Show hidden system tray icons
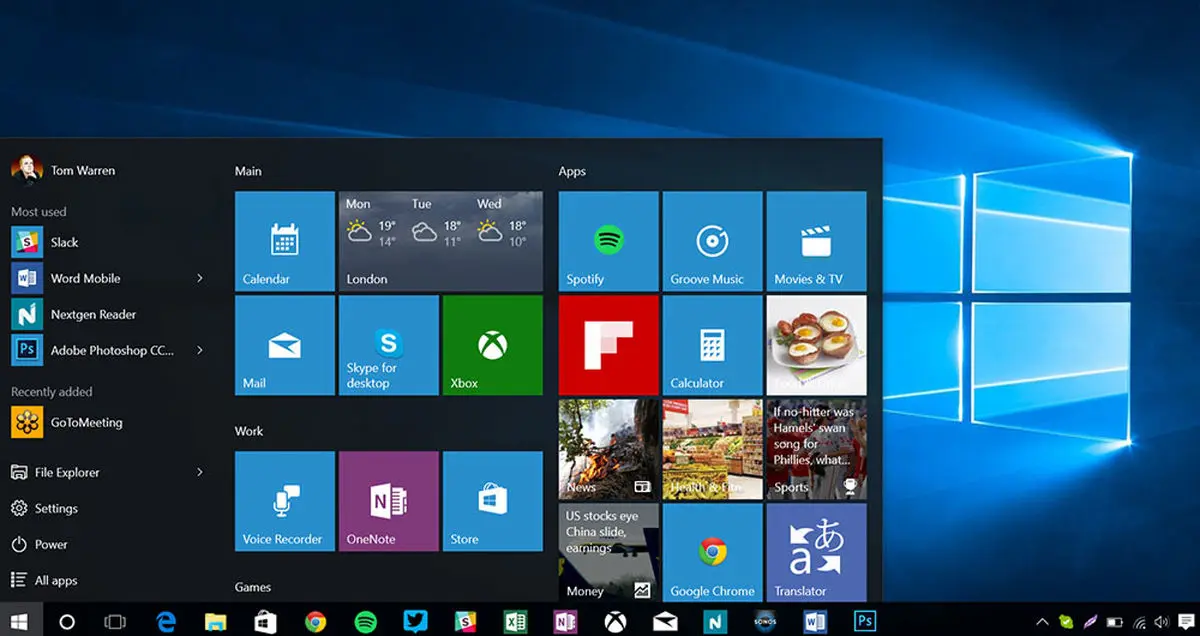The height and width of the screenshot is (636, 1200). [x=1043, y=622]
